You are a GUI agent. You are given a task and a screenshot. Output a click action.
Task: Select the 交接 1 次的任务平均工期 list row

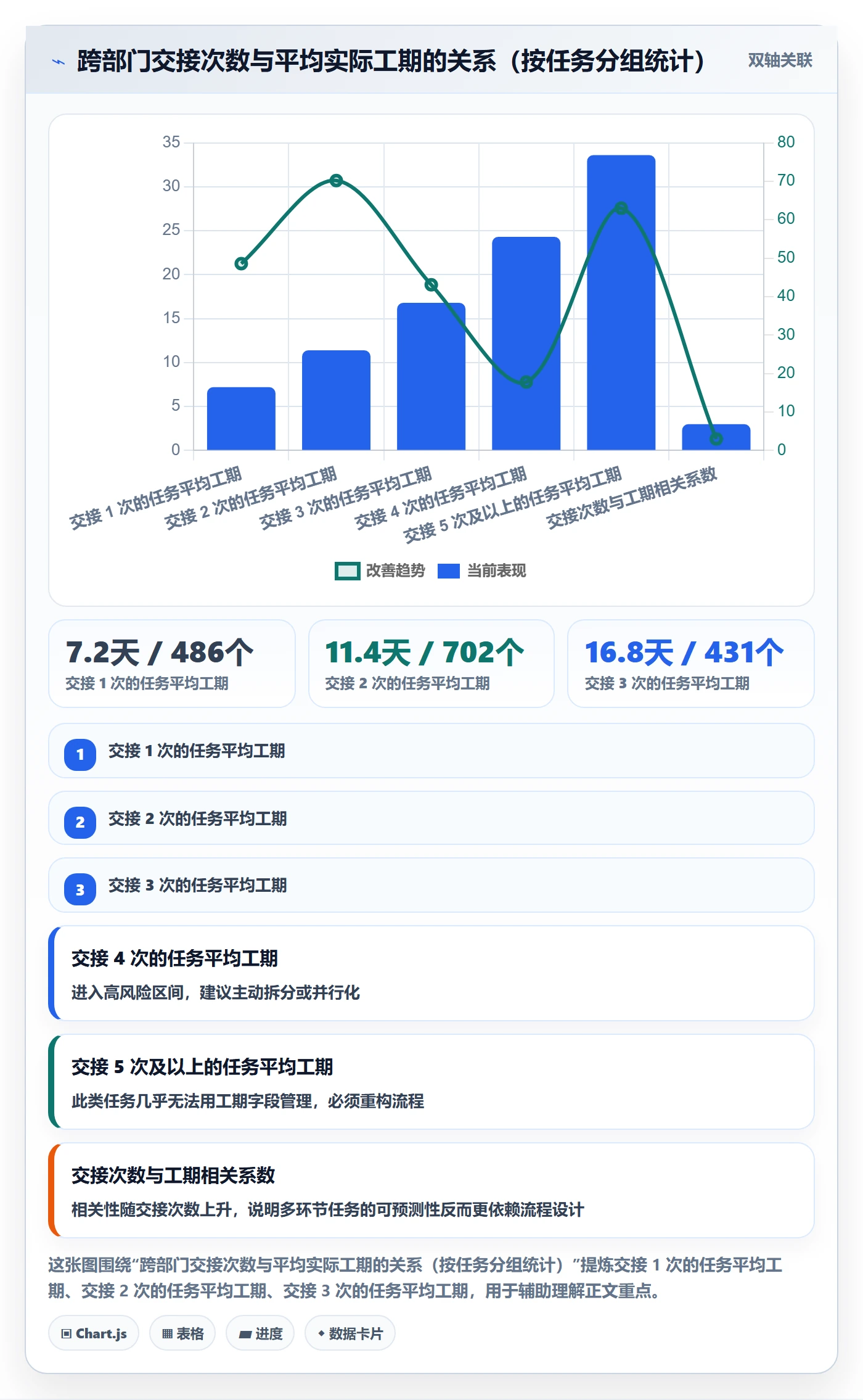pos(431,751)
